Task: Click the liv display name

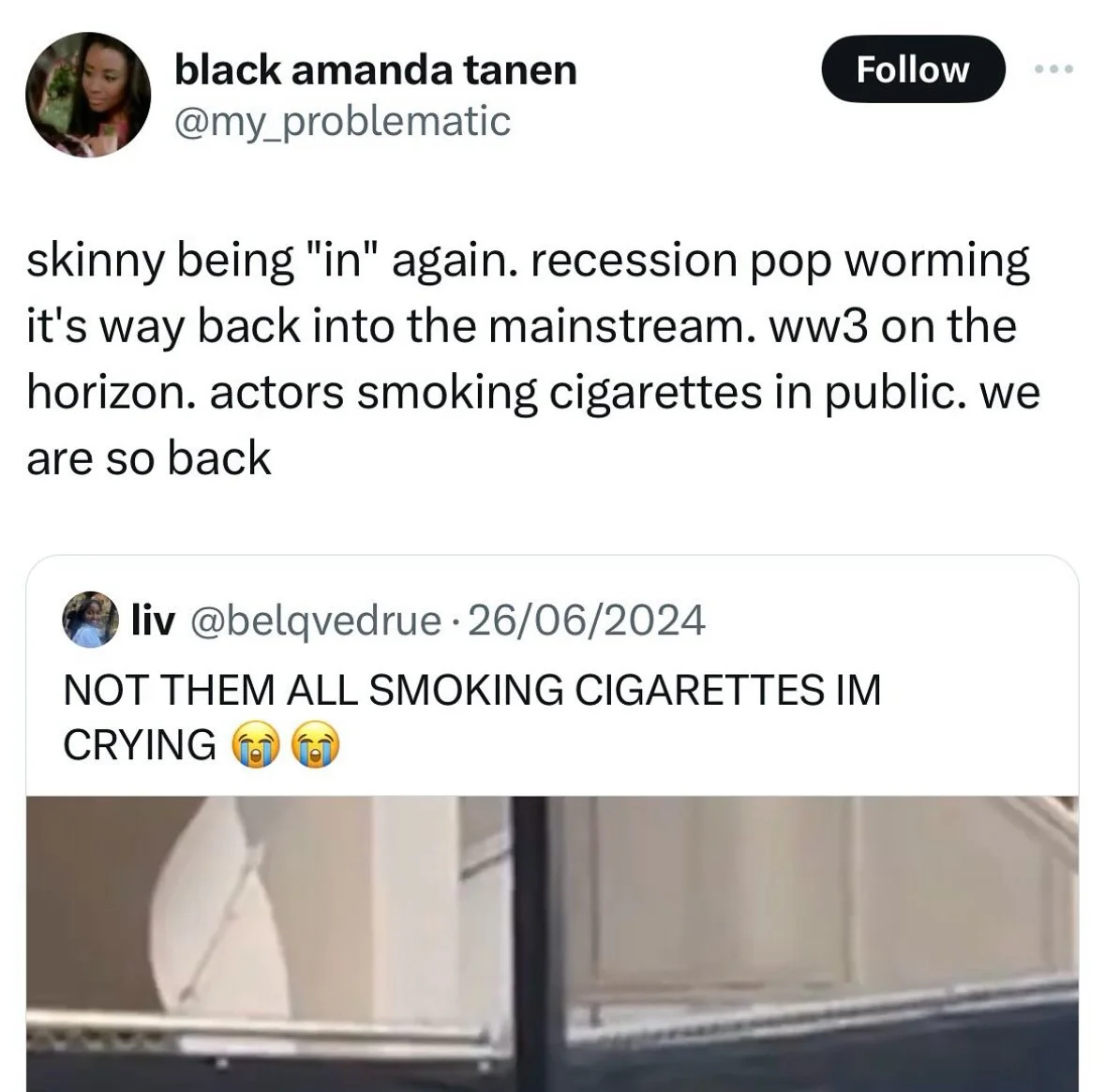Action: click(153, 621)
